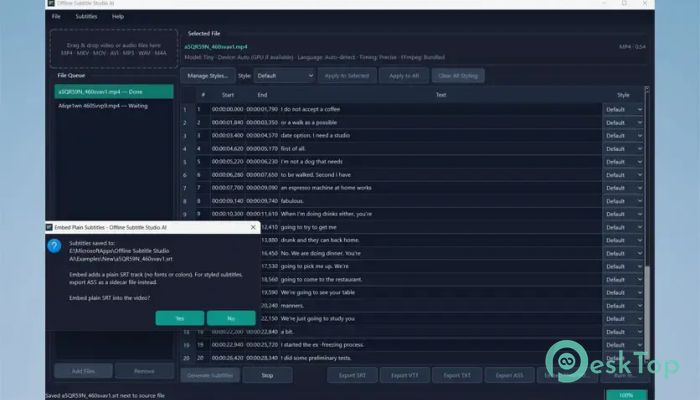Select the queue file marked Done
The height and width of the screenshot is (400, 700).
coord(114,92)
